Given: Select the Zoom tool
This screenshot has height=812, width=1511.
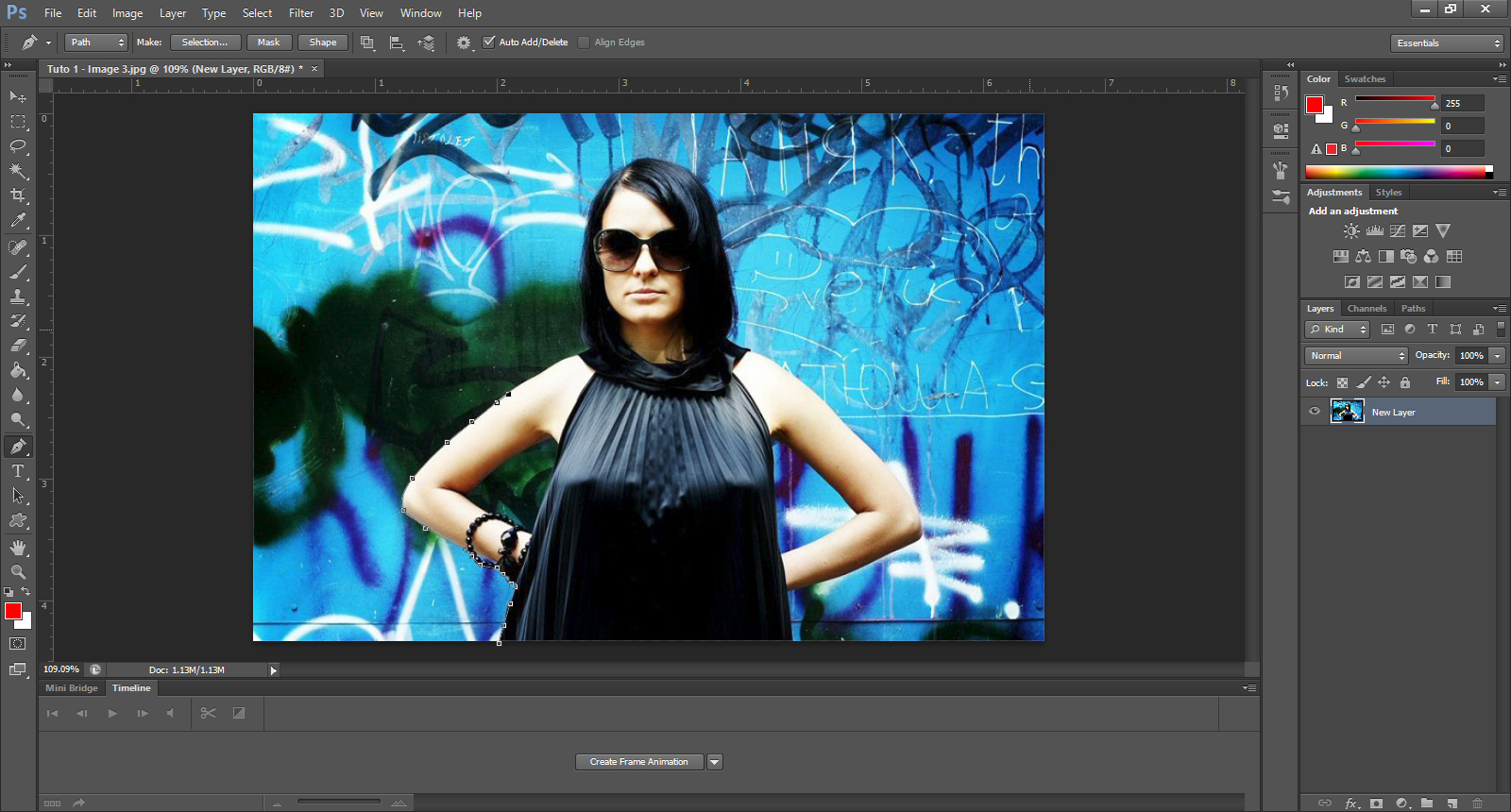Looking at the screenshot, I should coord(18,572).
